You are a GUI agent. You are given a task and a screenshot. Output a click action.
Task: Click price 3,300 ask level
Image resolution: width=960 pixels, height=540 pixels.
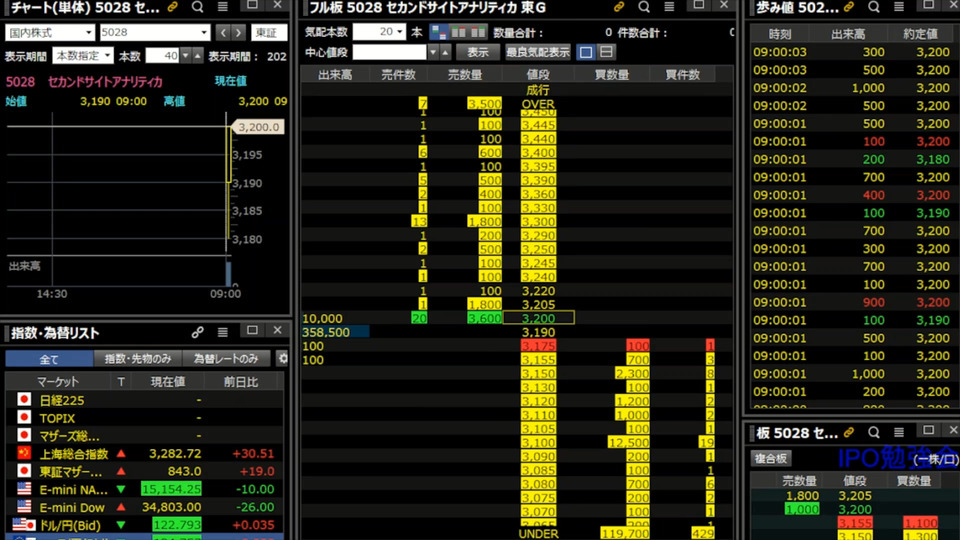point(538,222)
